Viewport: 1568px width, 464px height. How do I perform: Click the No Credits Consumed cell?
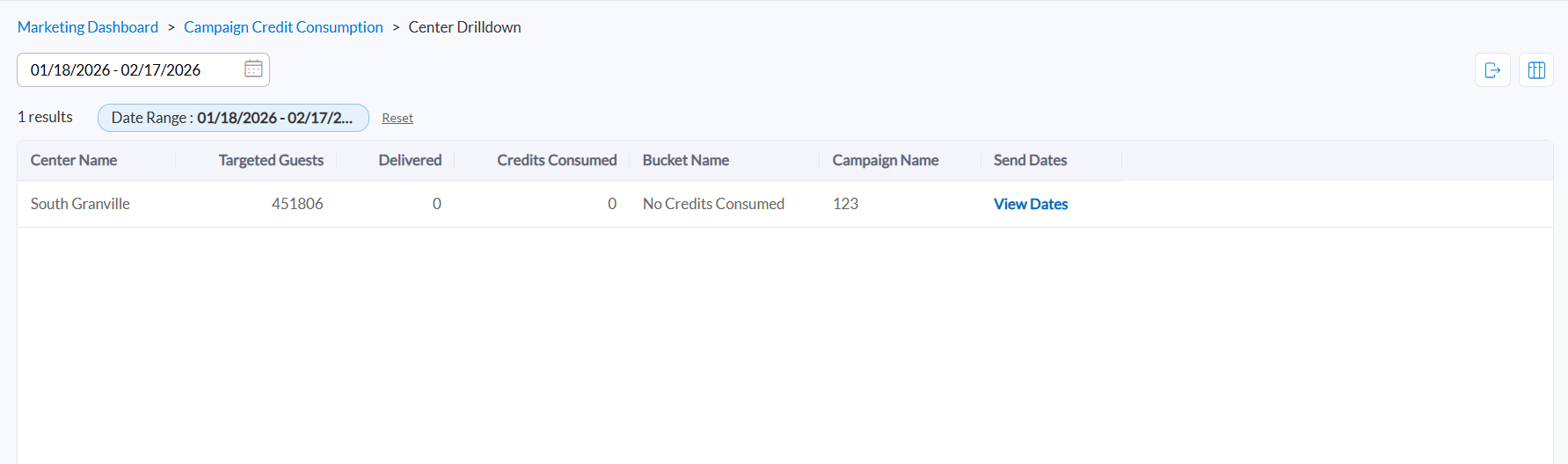point(713,204)
